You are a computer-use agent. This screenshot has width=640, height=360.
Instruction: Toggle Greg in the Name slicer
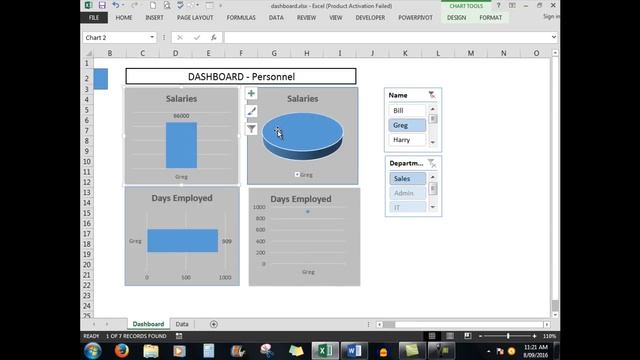point(407,125)
